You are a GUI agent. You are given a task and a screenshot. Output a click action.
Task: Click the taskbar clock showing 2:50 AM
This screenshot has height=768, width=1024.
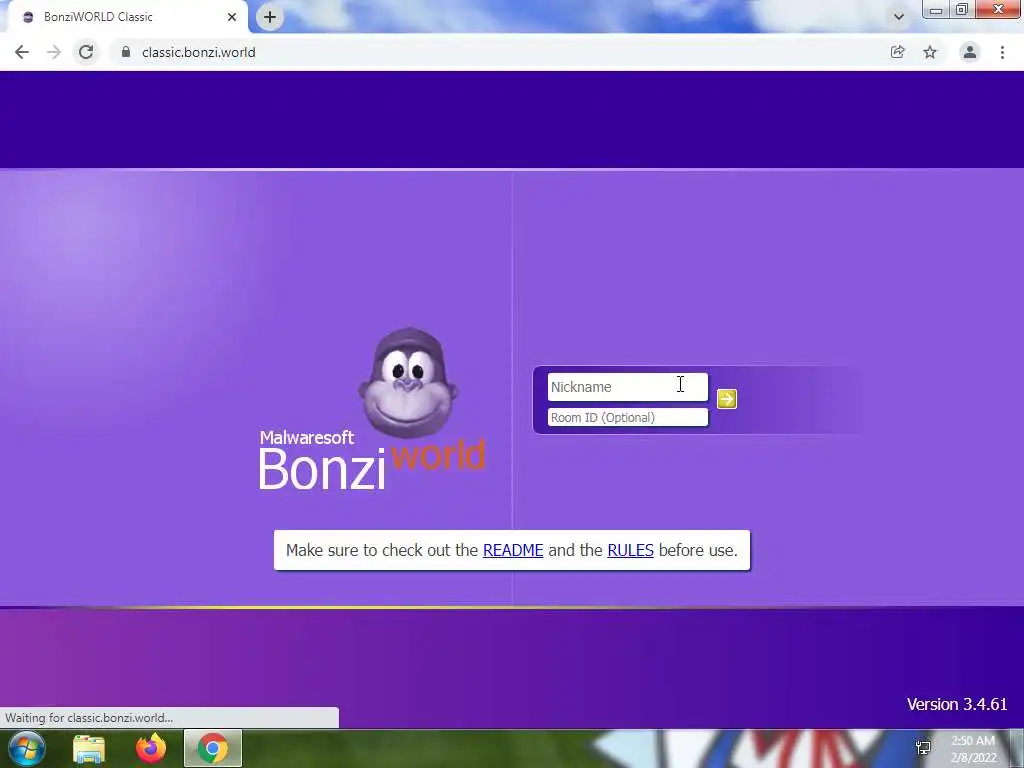(973, 749)
